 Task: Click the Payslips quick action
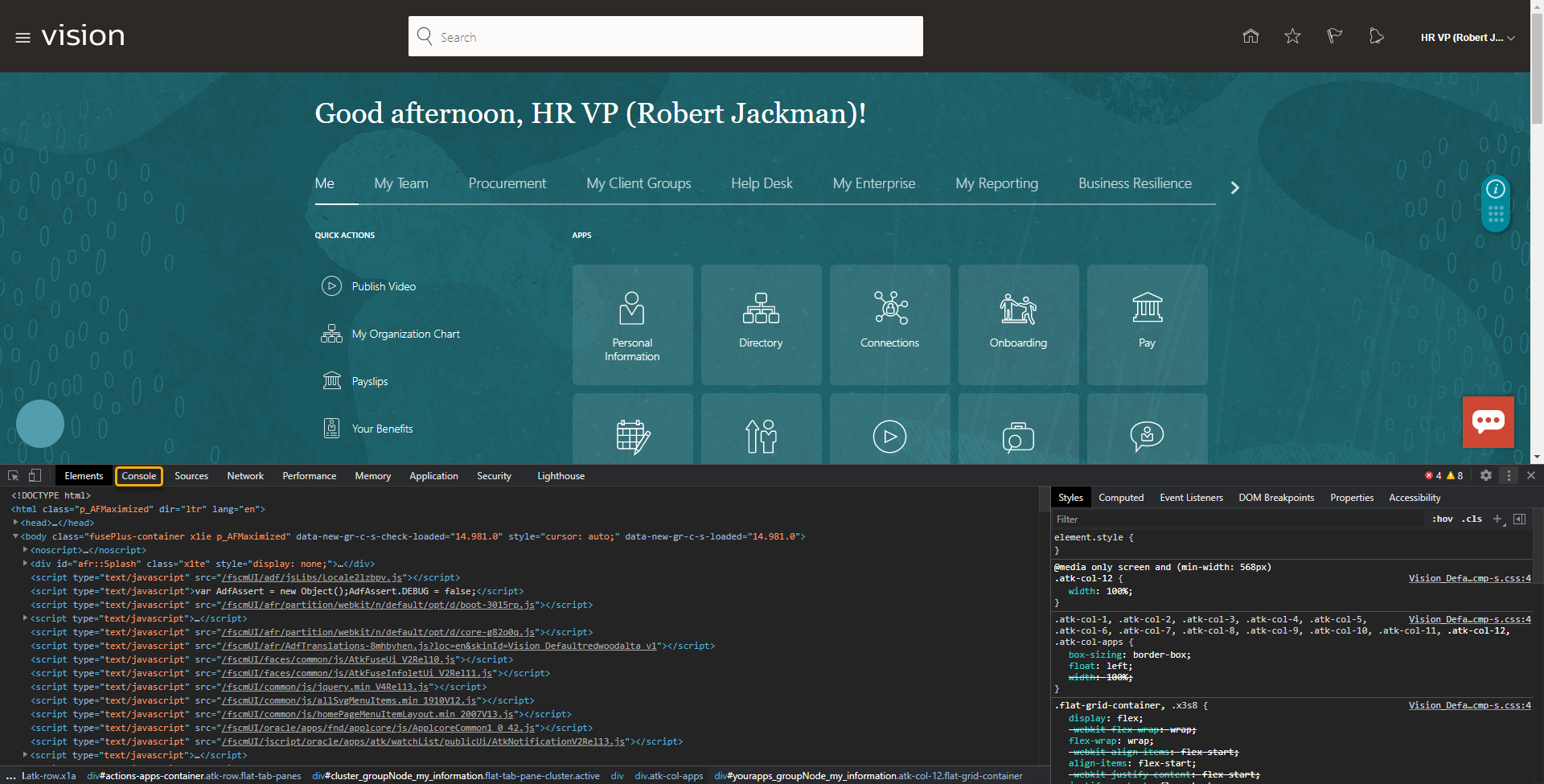tap(370, 381)
